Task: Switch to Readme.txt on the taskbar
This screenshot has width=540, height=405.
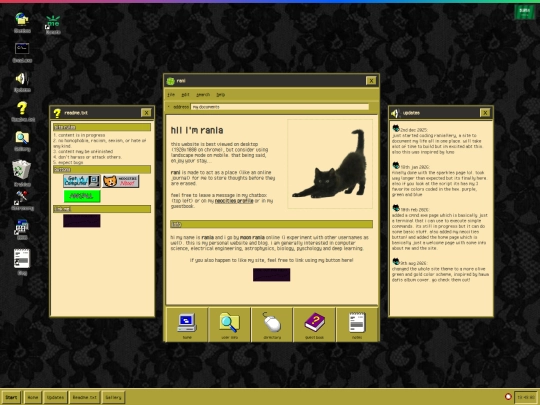Action: click(x=84, y=397)
